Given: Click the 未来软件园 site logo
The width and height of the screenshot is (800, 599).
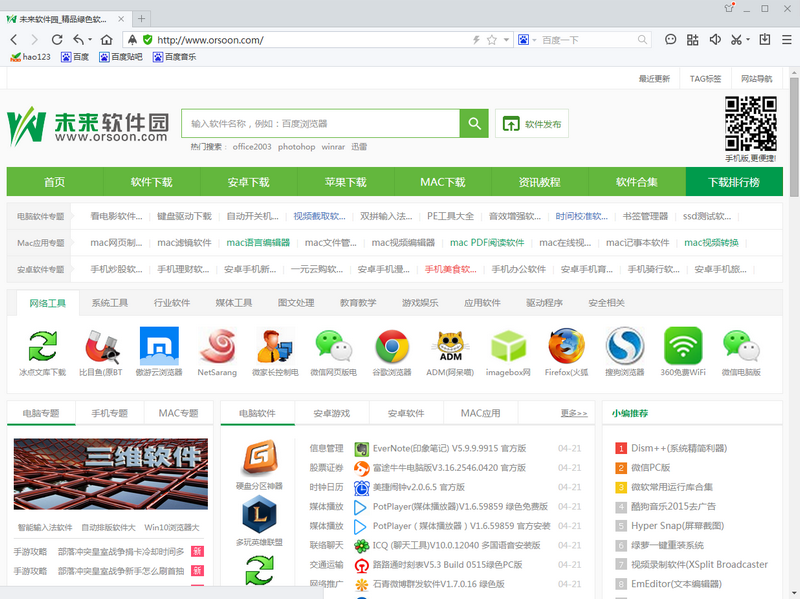Looking at the screenshot, I should (87, 126).
